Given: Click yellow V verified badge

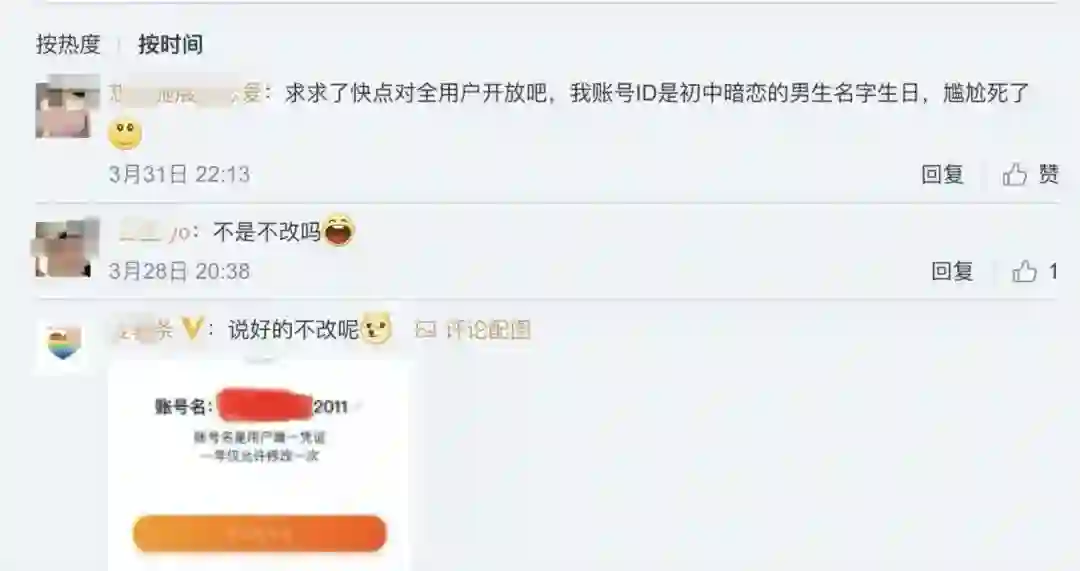Looking at the screenshot, I should click(191, 330).
